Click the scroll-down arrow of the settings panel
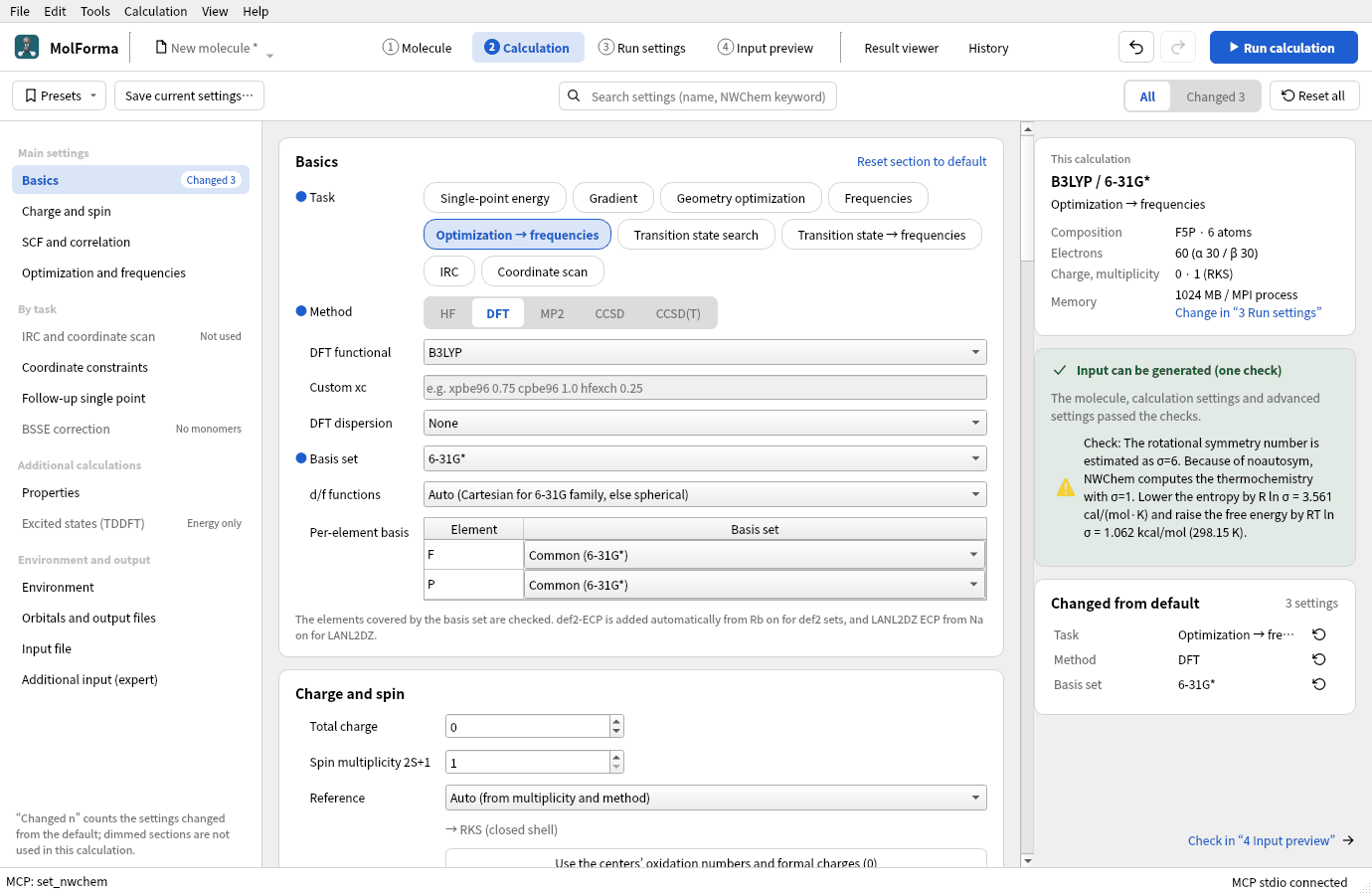This screenshot has height=895, width=1372. [1027, 860]
